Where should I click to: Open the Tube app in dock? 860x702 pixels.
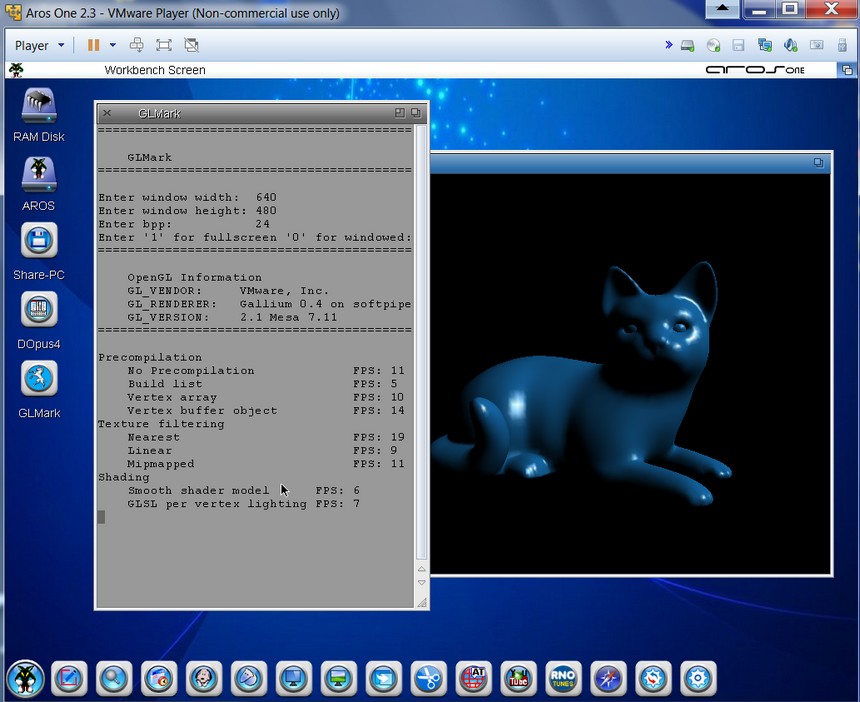518,678
